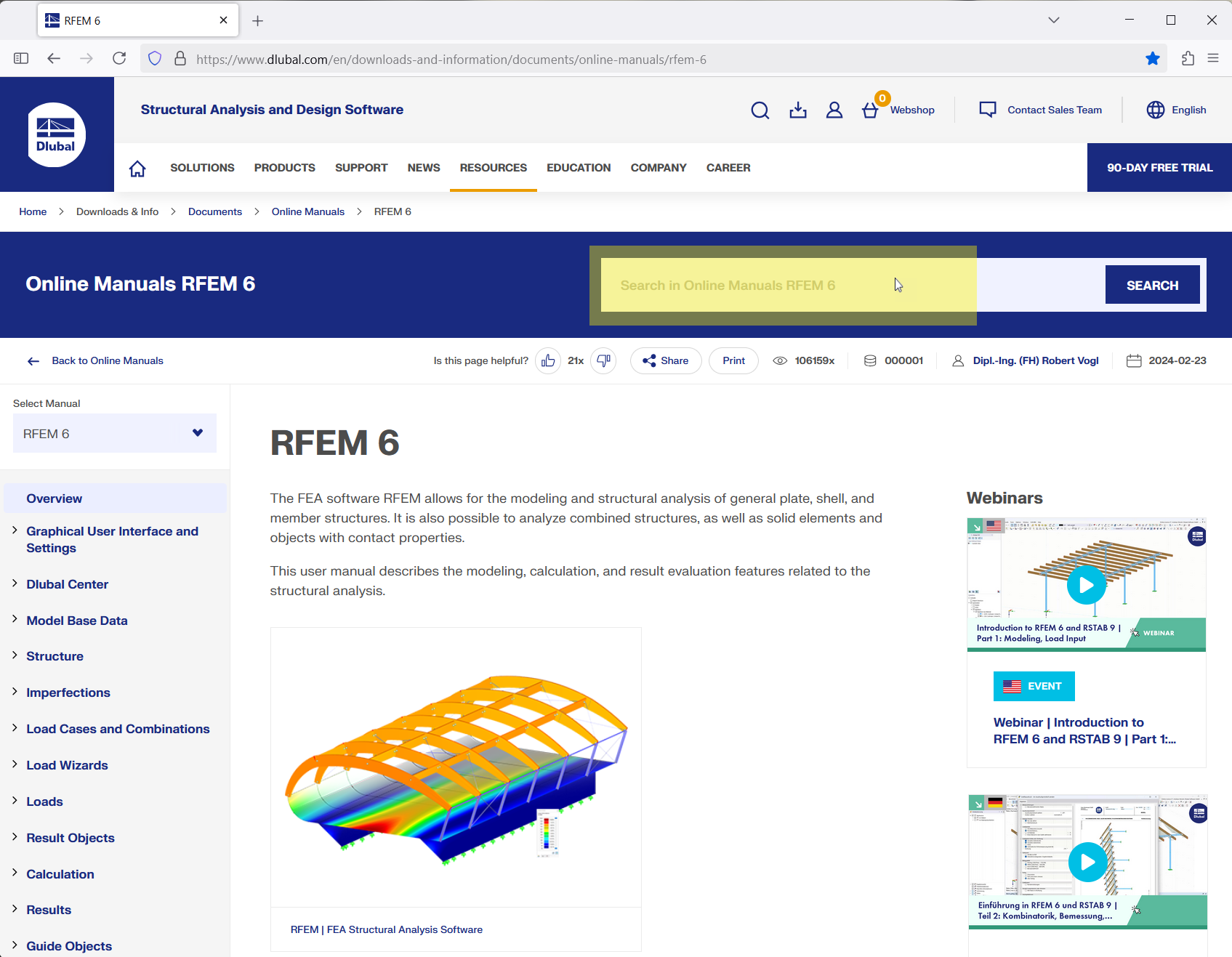Toggle the bookmark star in the address bar

1153,59
